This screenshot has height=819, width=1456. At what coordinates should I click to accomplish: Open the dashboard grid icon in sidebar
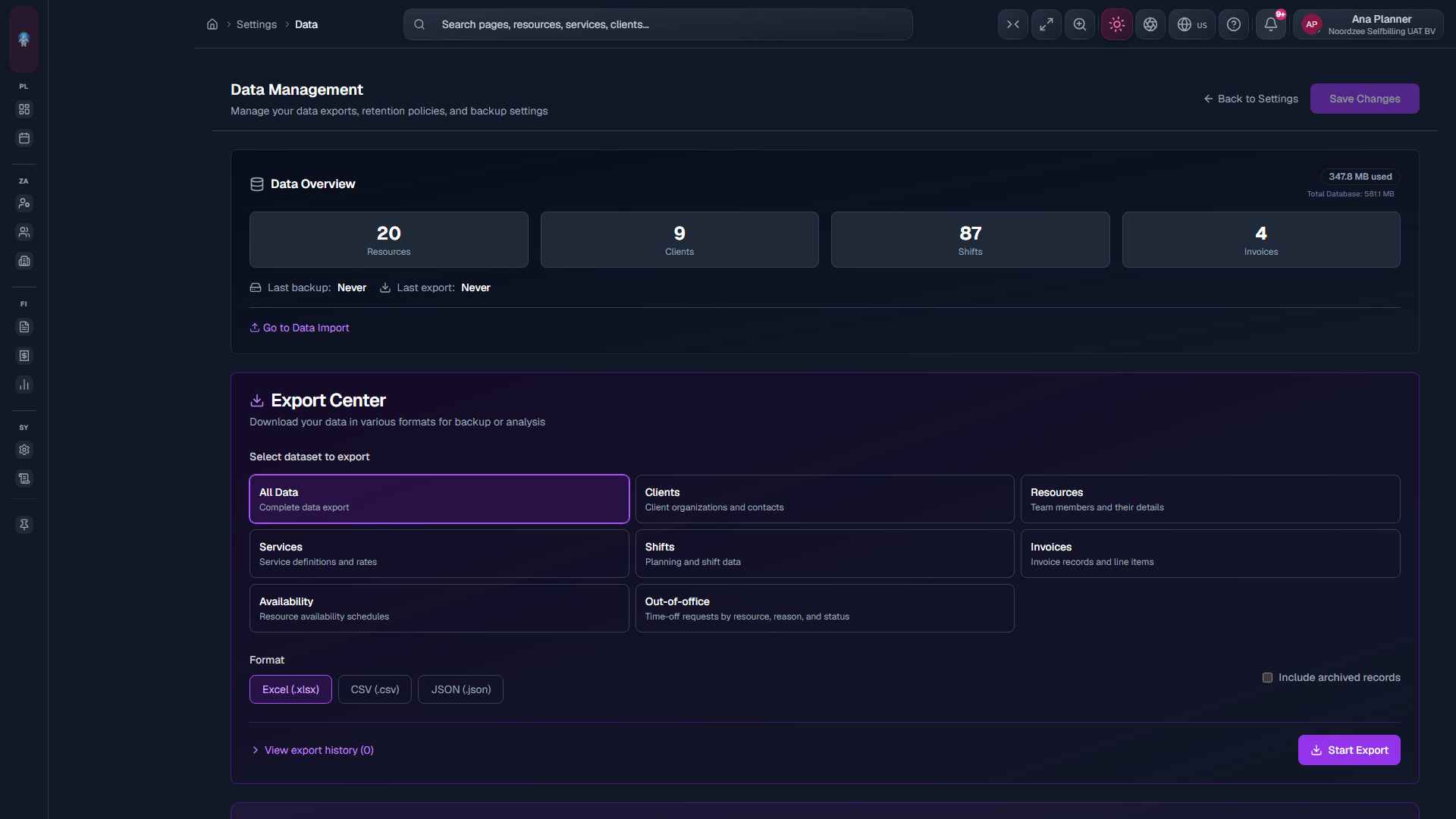coord(24,109)
